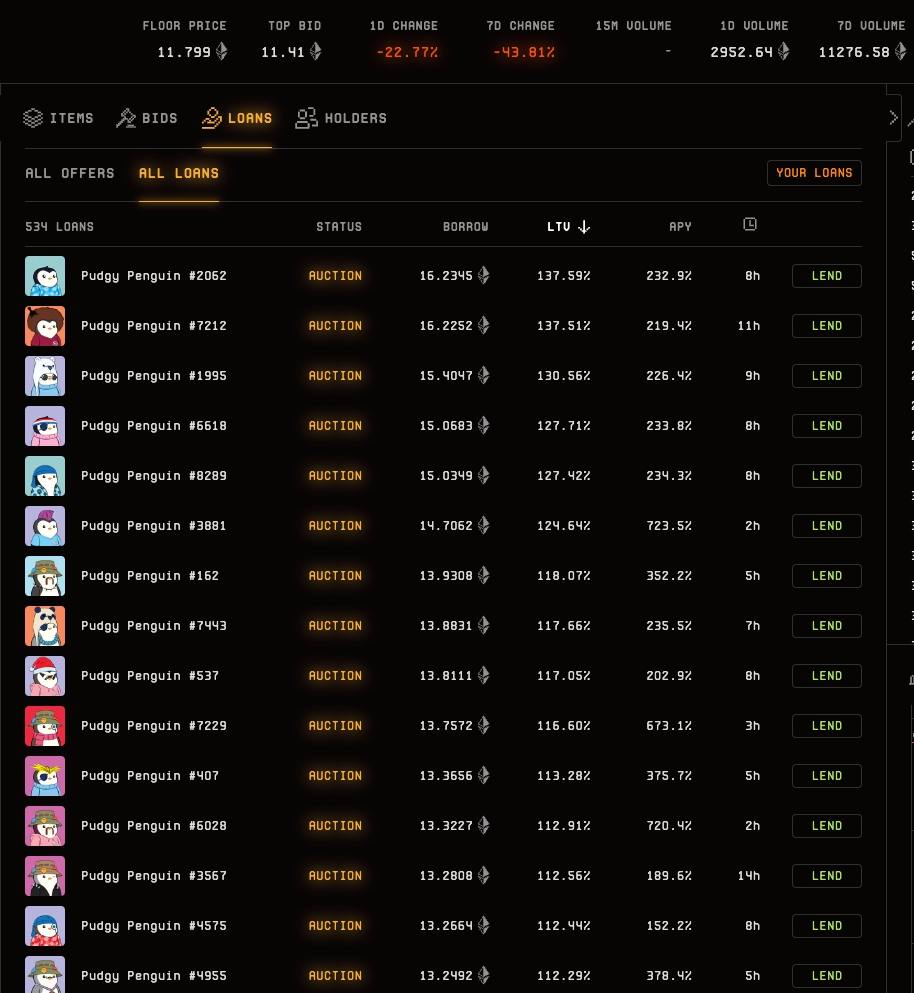The image size is (914, 993).
Task: Open Pudgy Penguin #3881 thumbnail
Action: pos(45,526)
